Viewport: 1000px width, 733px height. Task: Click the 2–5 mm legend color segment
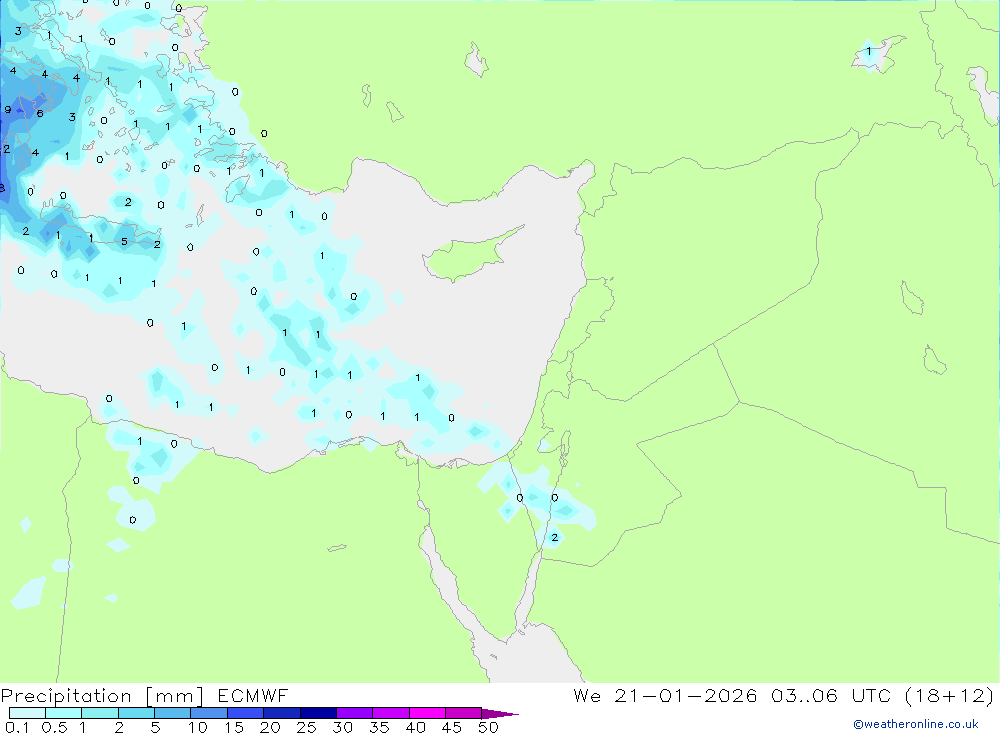coord(136,713)
